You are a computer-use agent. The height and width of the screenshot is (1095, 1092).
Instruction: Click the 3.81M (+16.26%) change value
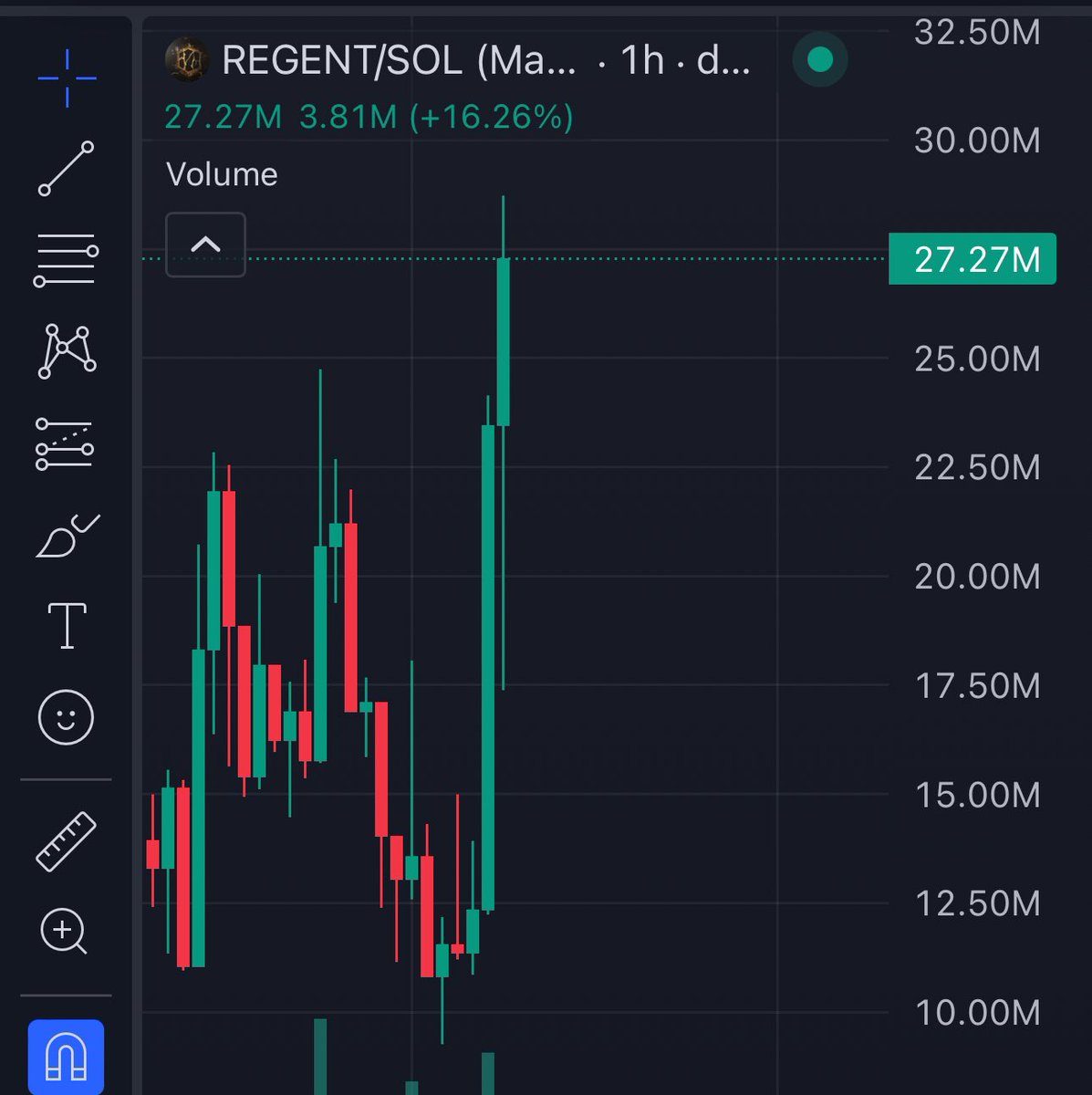point(436,117)
